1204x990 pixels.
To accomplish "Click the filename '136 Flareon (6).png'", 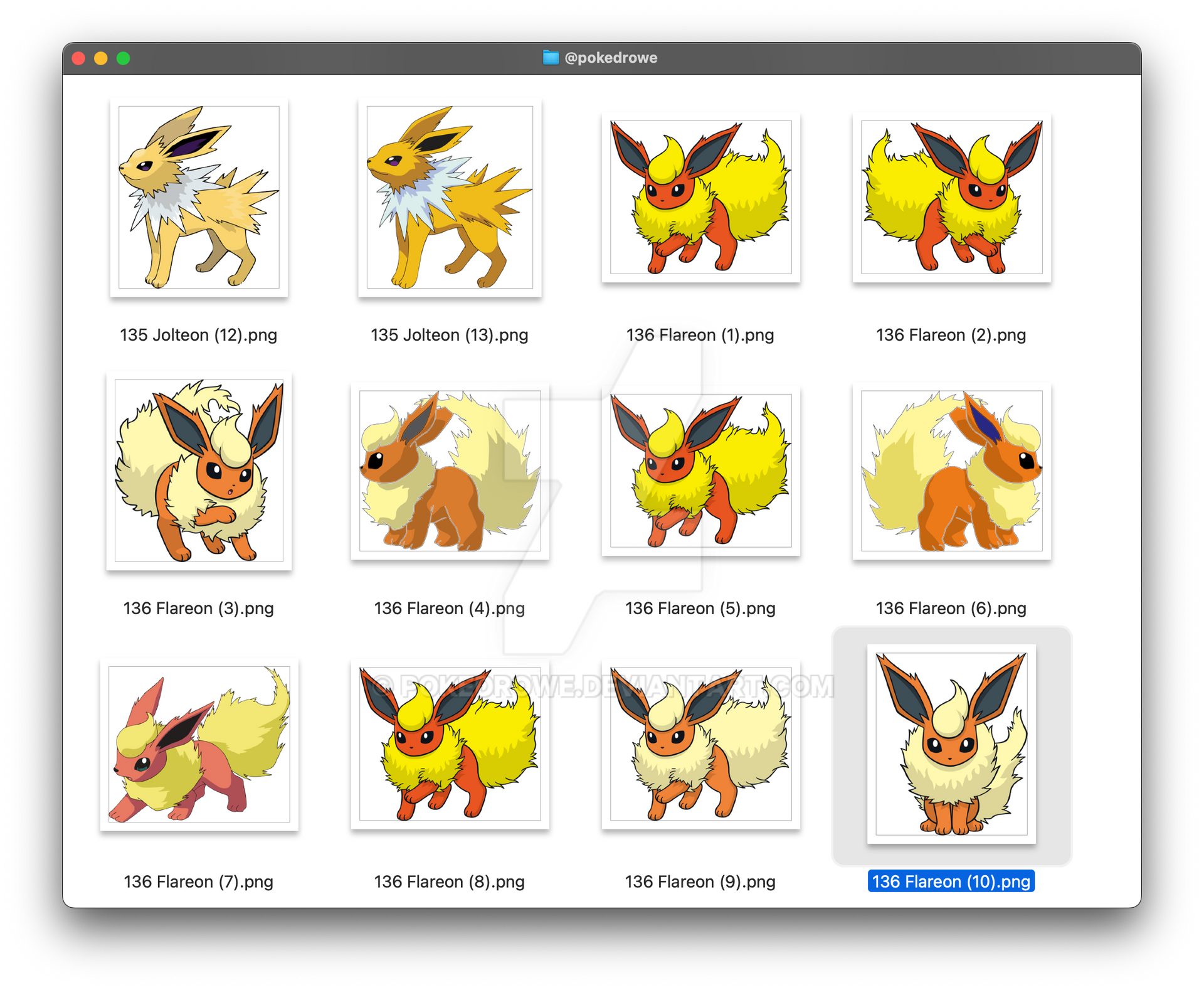I will click(x=951, y=609).
